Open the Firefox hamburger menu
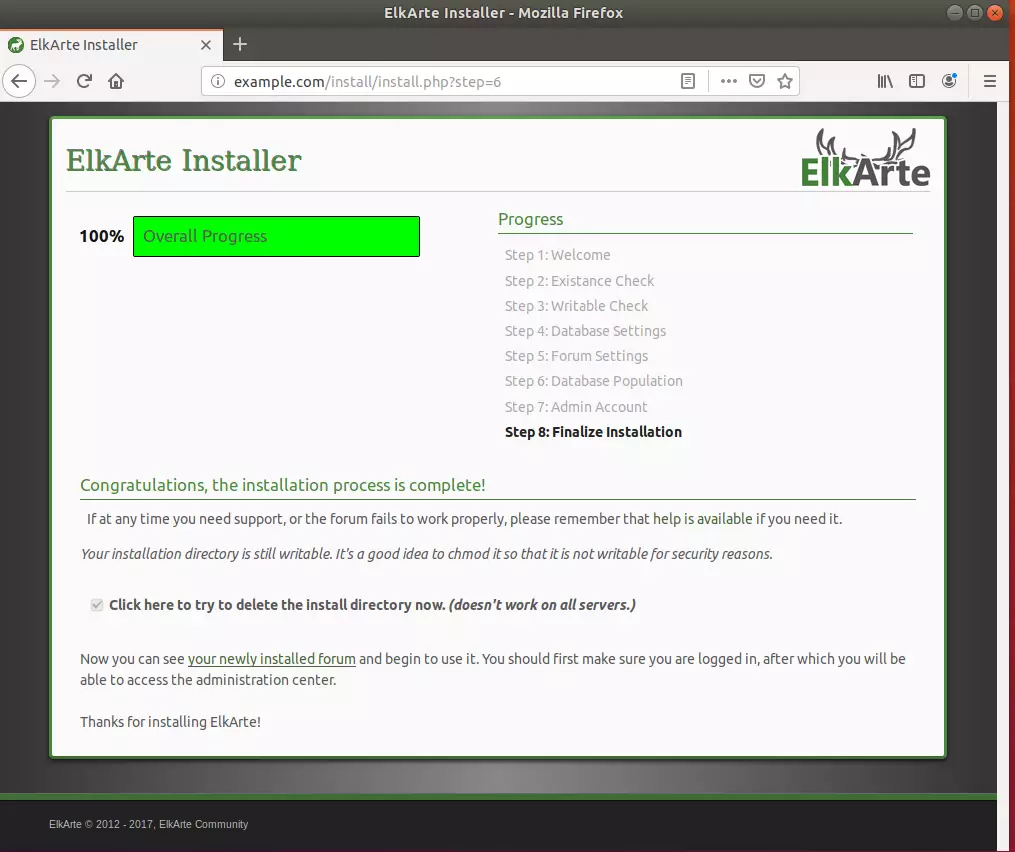 click(990, 82)
